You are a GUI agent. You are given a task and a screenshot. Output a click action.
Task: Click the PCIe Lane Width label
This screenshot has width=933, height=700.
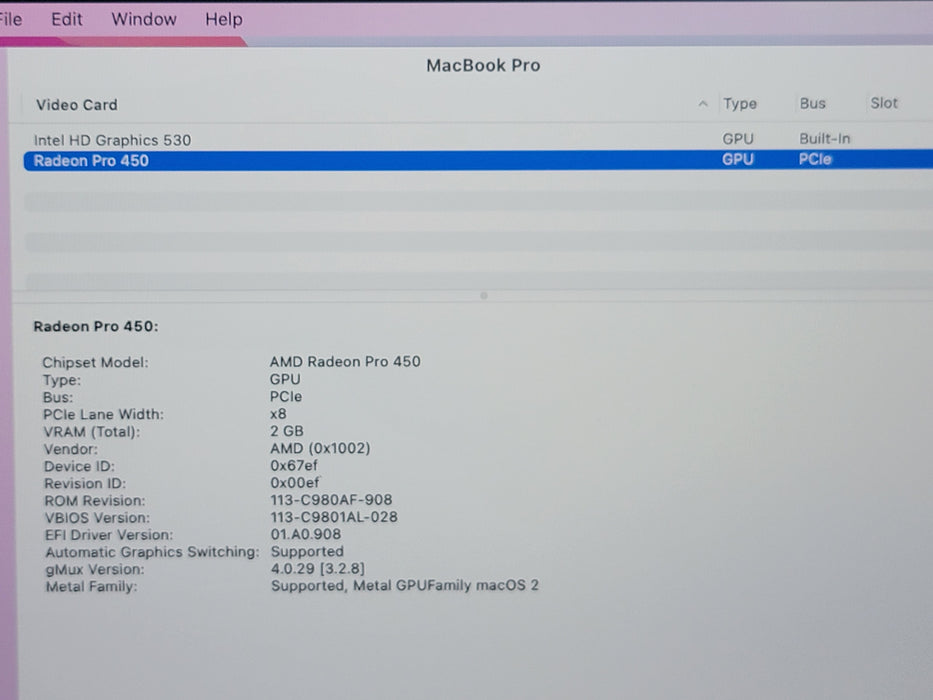[103, 414]
